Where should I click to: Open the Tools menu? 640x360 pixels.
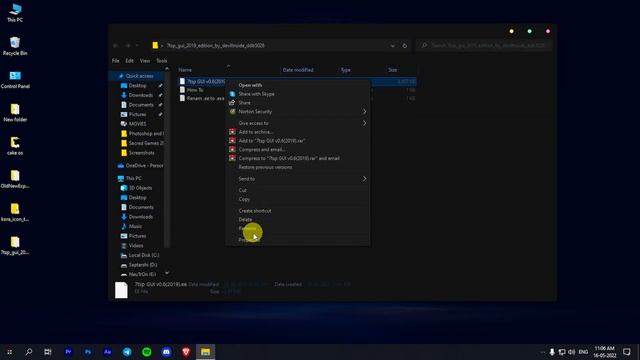[162, 61]
